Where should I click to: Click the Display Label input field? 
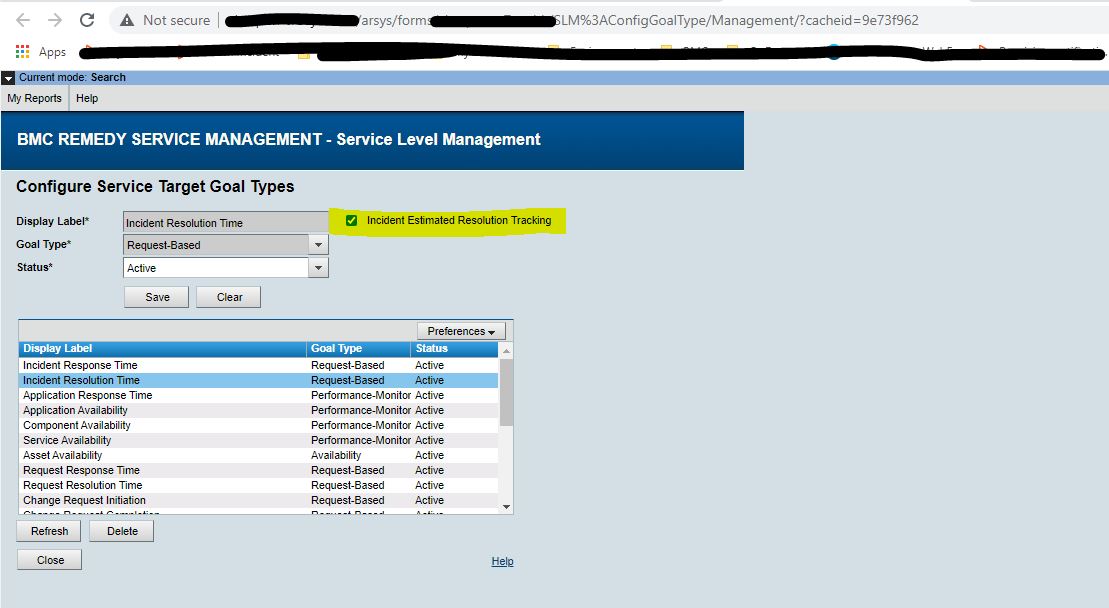225,222
